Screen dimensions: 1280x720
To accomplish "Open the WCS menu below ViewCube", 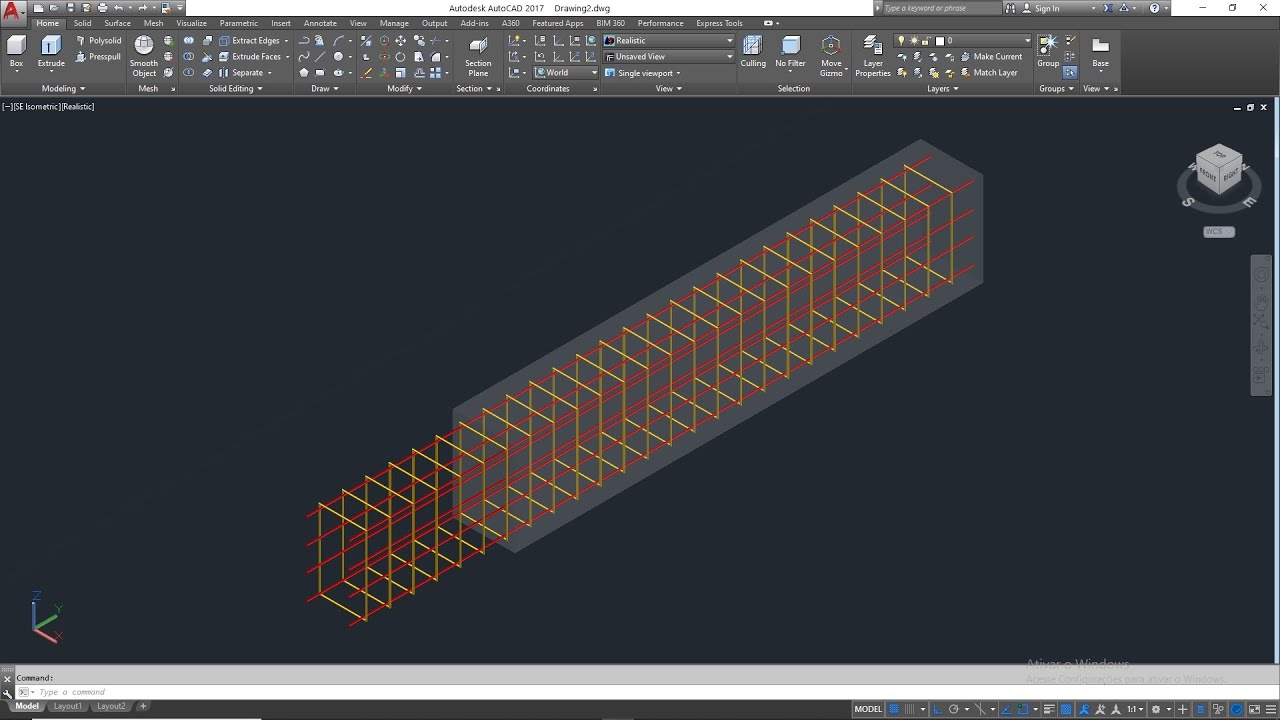I will pos(1219,231).
